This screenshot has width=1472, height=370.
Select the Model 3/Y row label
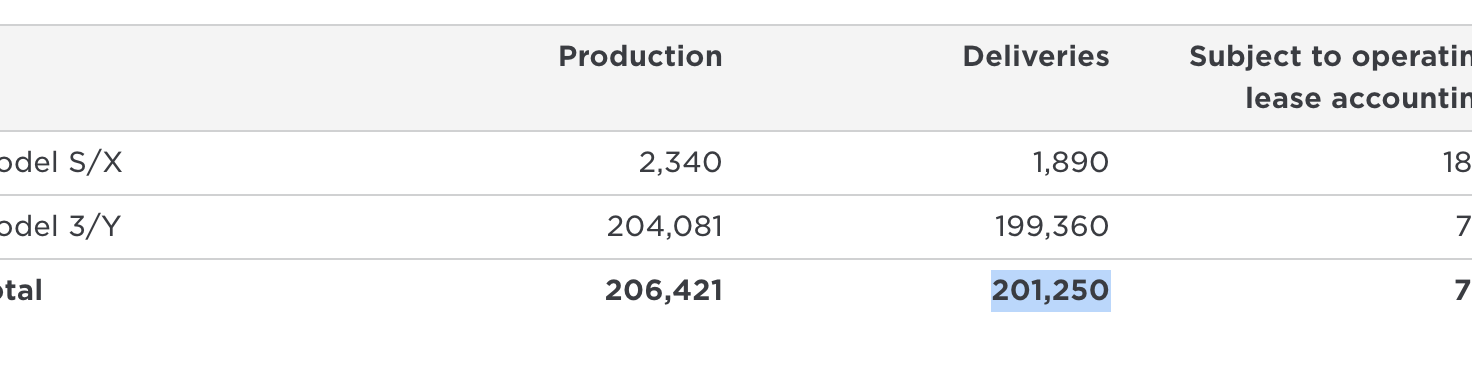pos(60,227)
